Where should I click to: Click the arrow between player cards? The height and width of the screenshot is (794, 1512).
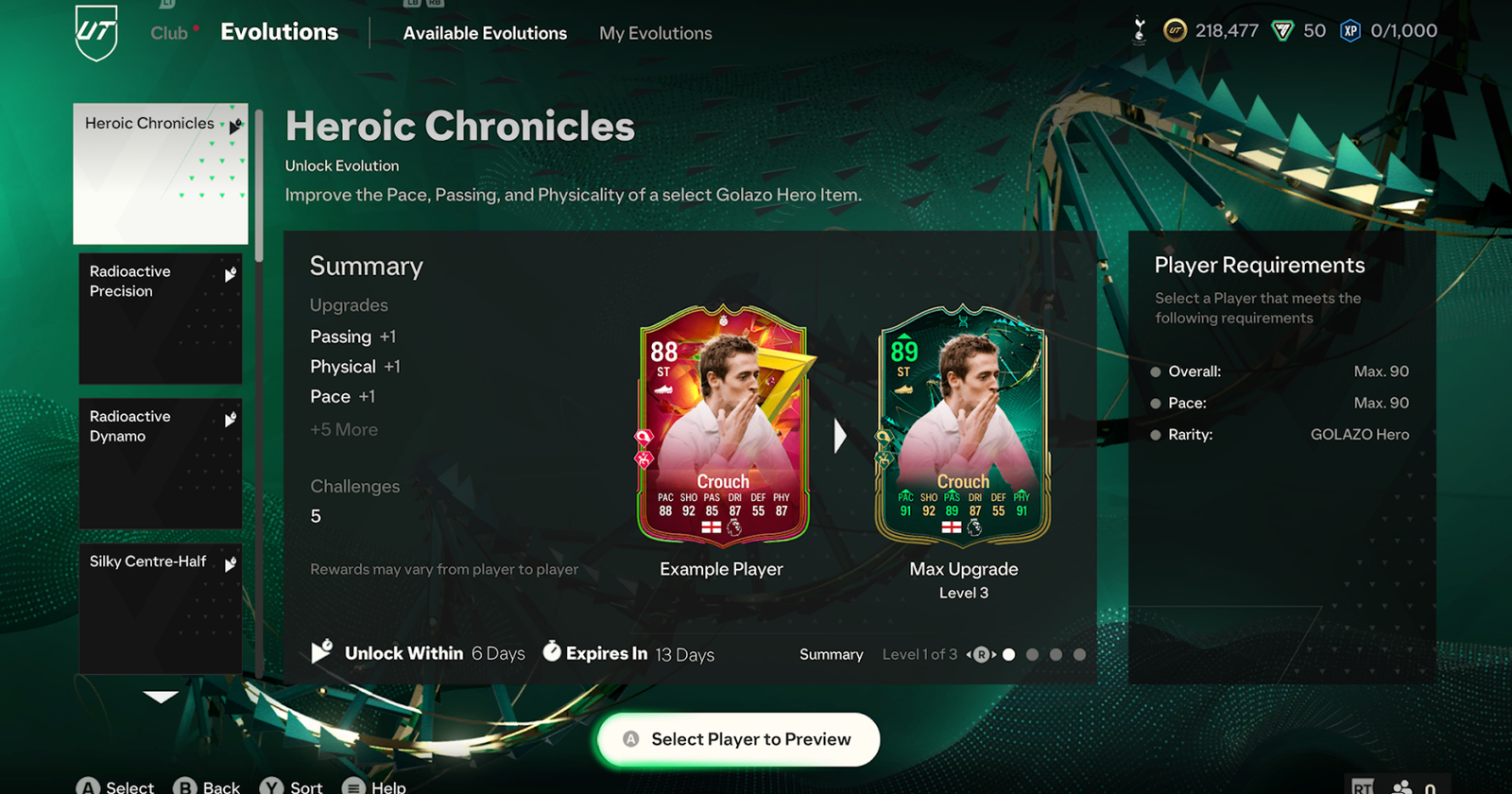[840, 436]
